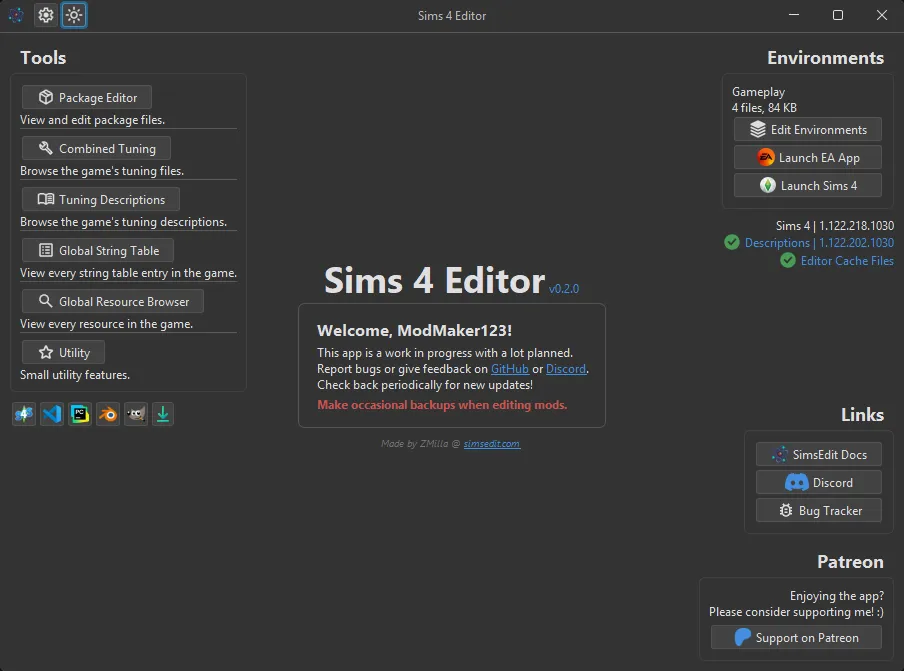This screenshot has width=904, height=671.
Task: Launch Blender from its icon
Action: tap(108, 414)
